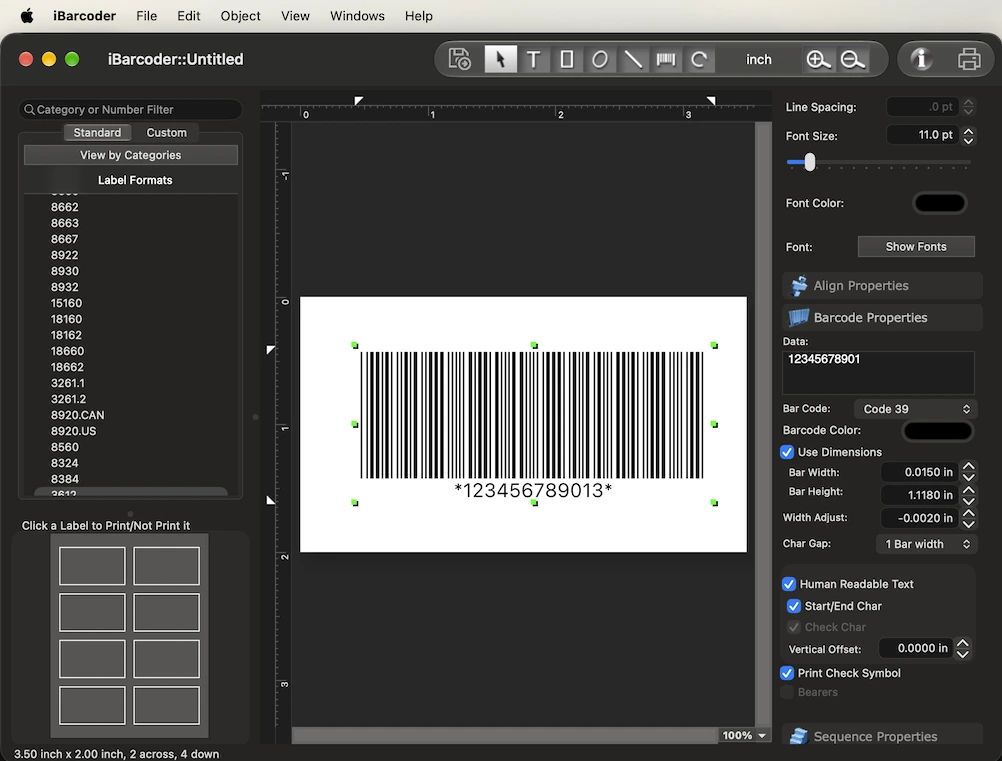Image resolution: width=1002 pixels, height=761 pixels.
Task: Click the horizontal scrollbar below the canvas
Action: pos(505,735)
